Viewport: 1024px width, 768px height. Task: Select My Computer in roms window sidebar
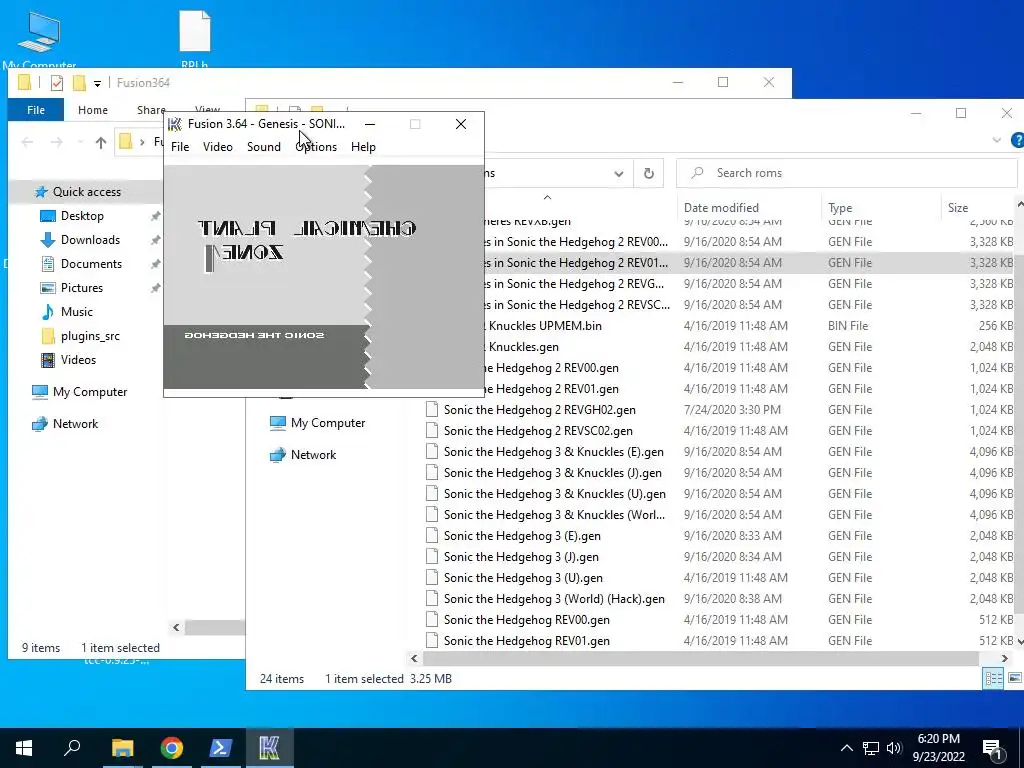point(328,423)
